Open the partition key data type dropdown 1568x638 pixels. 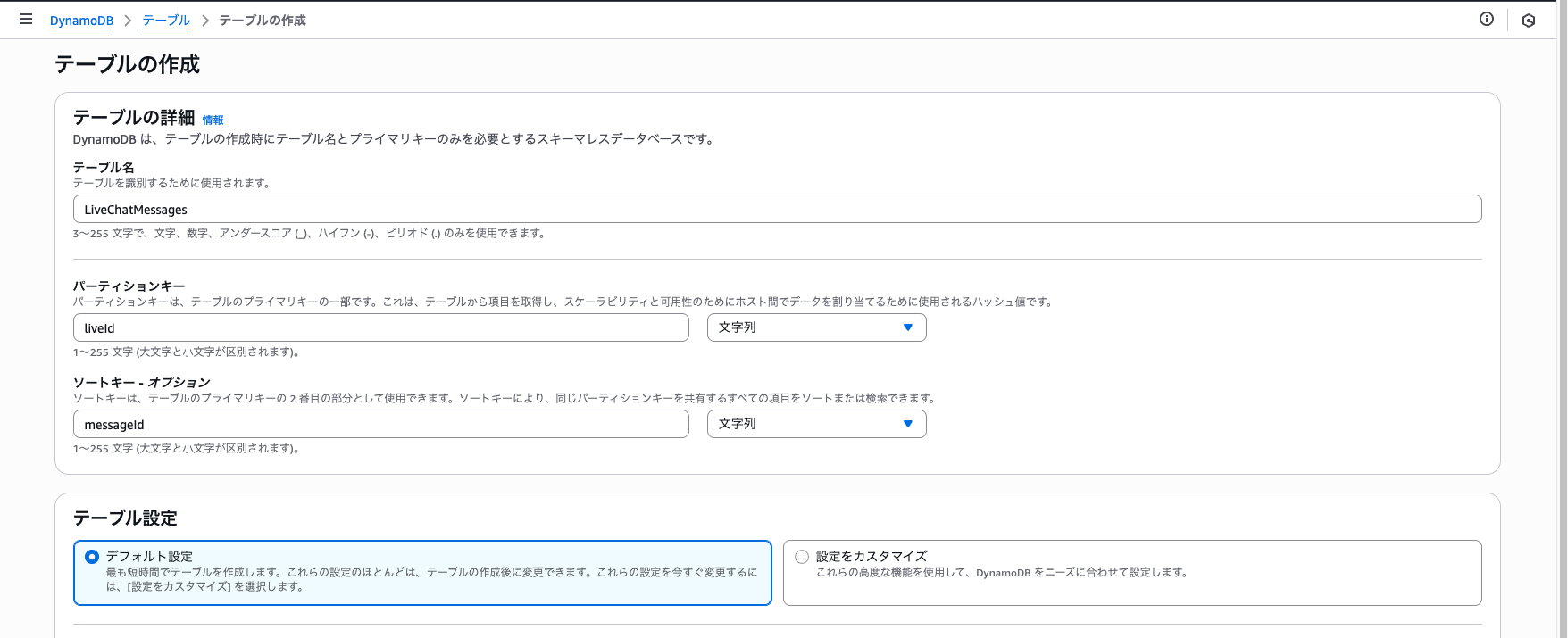coord(816,327)
